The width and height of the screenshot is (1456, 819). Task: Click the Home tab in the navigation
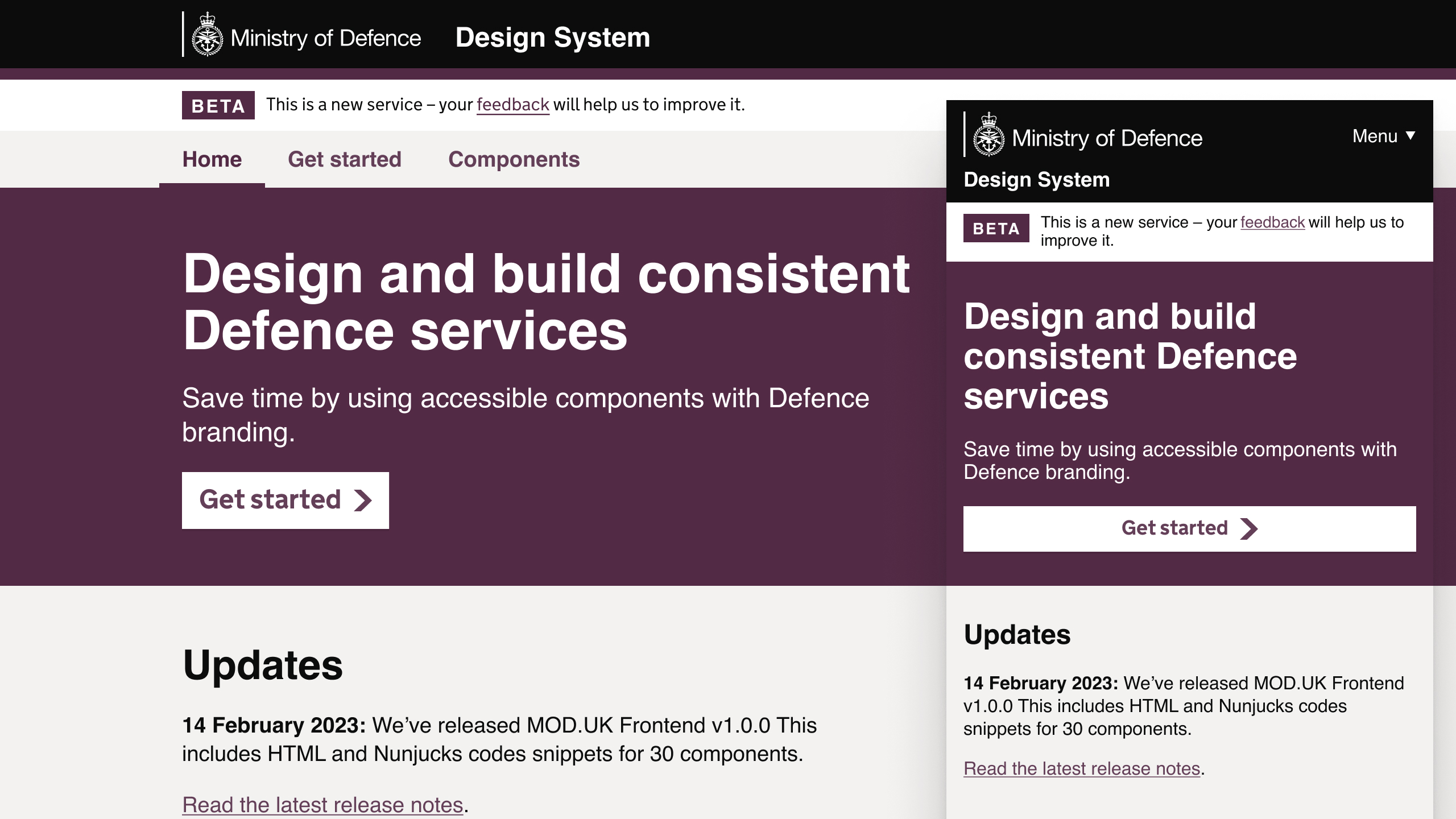click(x=212, y=160)
